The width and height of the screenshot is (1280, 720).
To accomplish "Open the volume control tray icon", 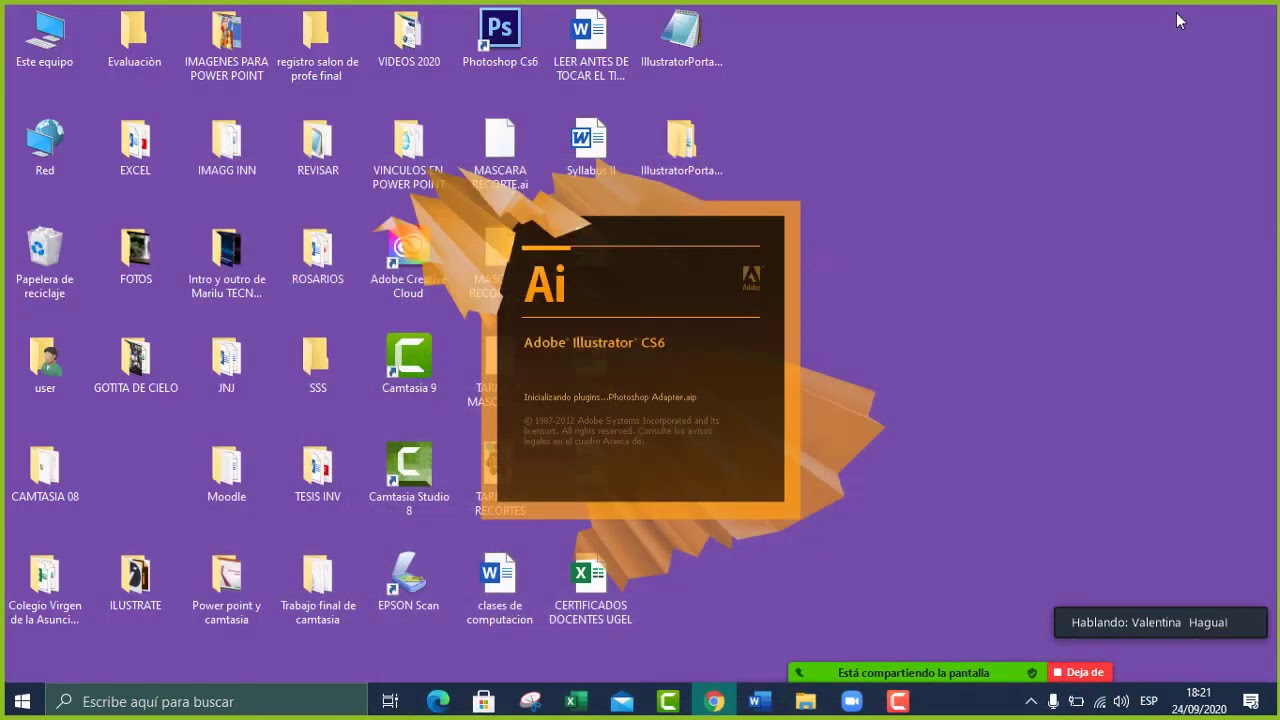I will click(x=1121, y=701).
